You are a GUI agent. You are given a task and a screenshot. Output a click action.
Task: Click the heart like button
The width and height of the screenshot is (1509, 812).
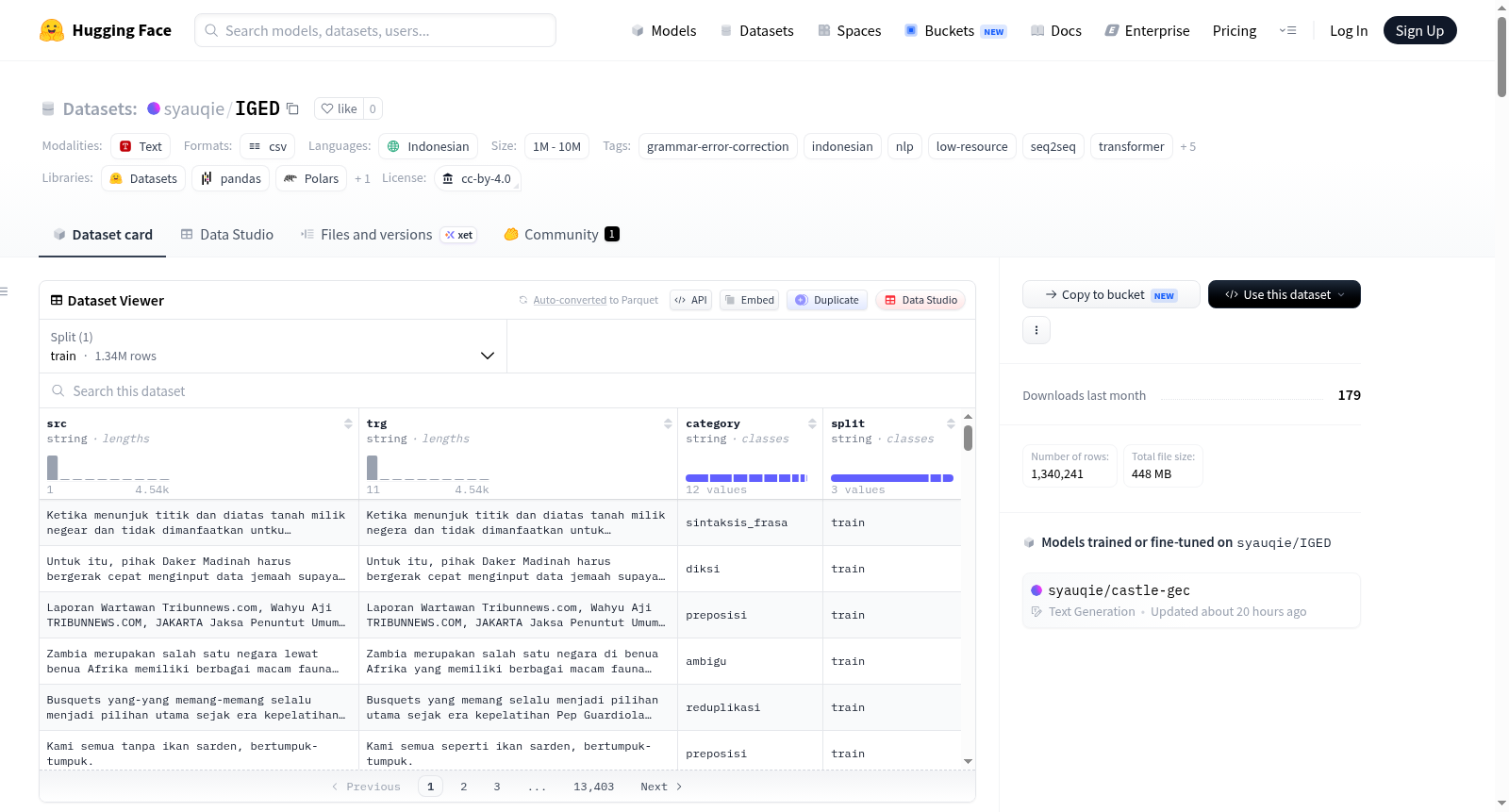click(x=340, y=108)
